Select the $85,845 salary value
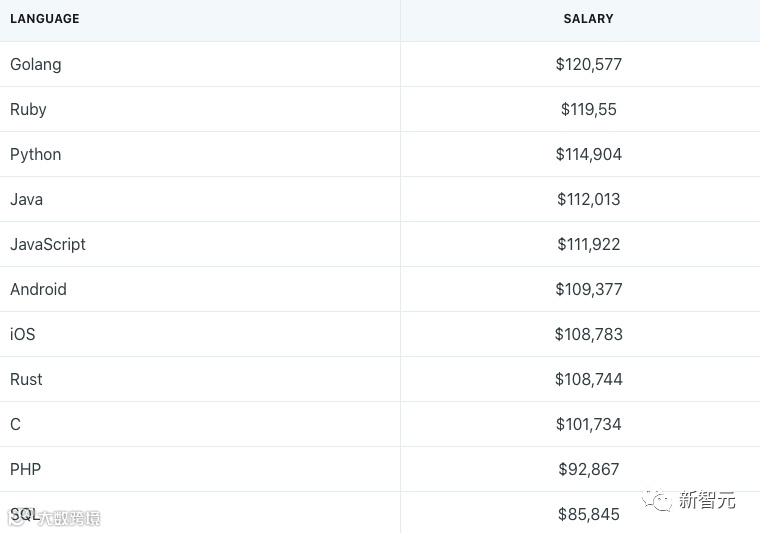Screen dimensions: 760x533 (x=589, y=514)
